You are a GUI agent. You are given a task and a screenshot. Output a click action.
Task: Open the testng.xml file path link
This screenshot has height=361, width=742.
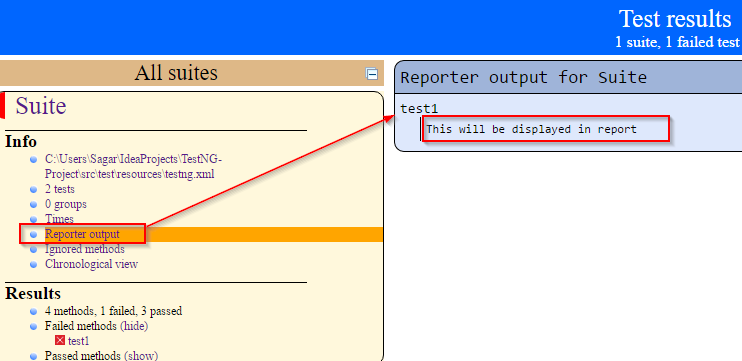[x=133, y=167]
